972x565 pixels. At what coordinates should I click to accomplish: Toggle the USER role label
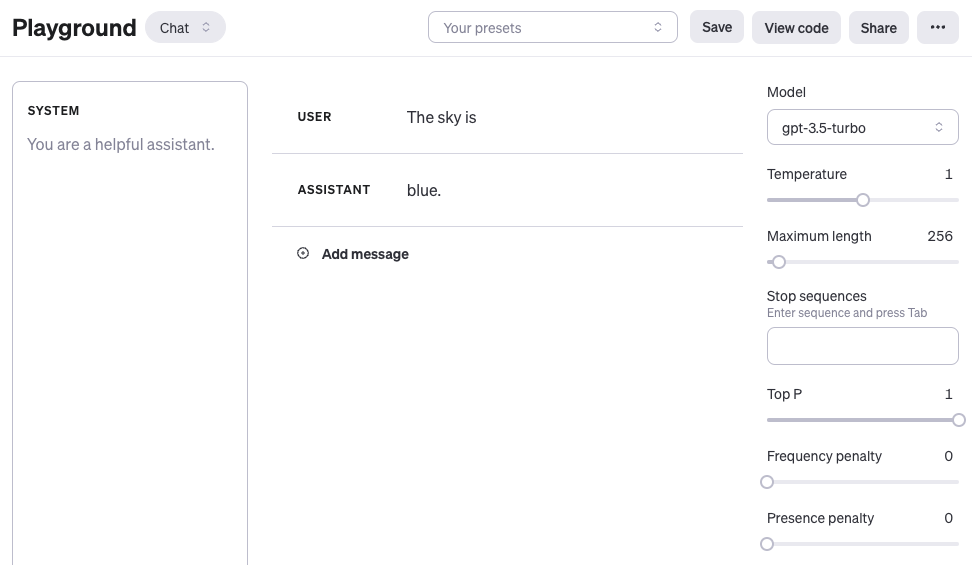pos(314,117)
